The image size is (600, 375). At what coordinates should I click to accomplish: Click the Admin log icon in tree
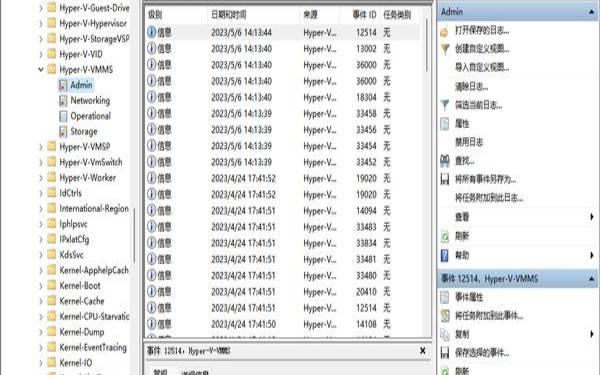tap(63, 85)
